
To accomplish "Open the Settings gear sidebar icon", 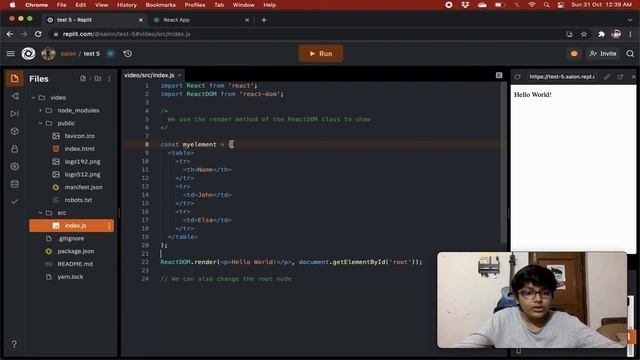I will tap(15, 167).
